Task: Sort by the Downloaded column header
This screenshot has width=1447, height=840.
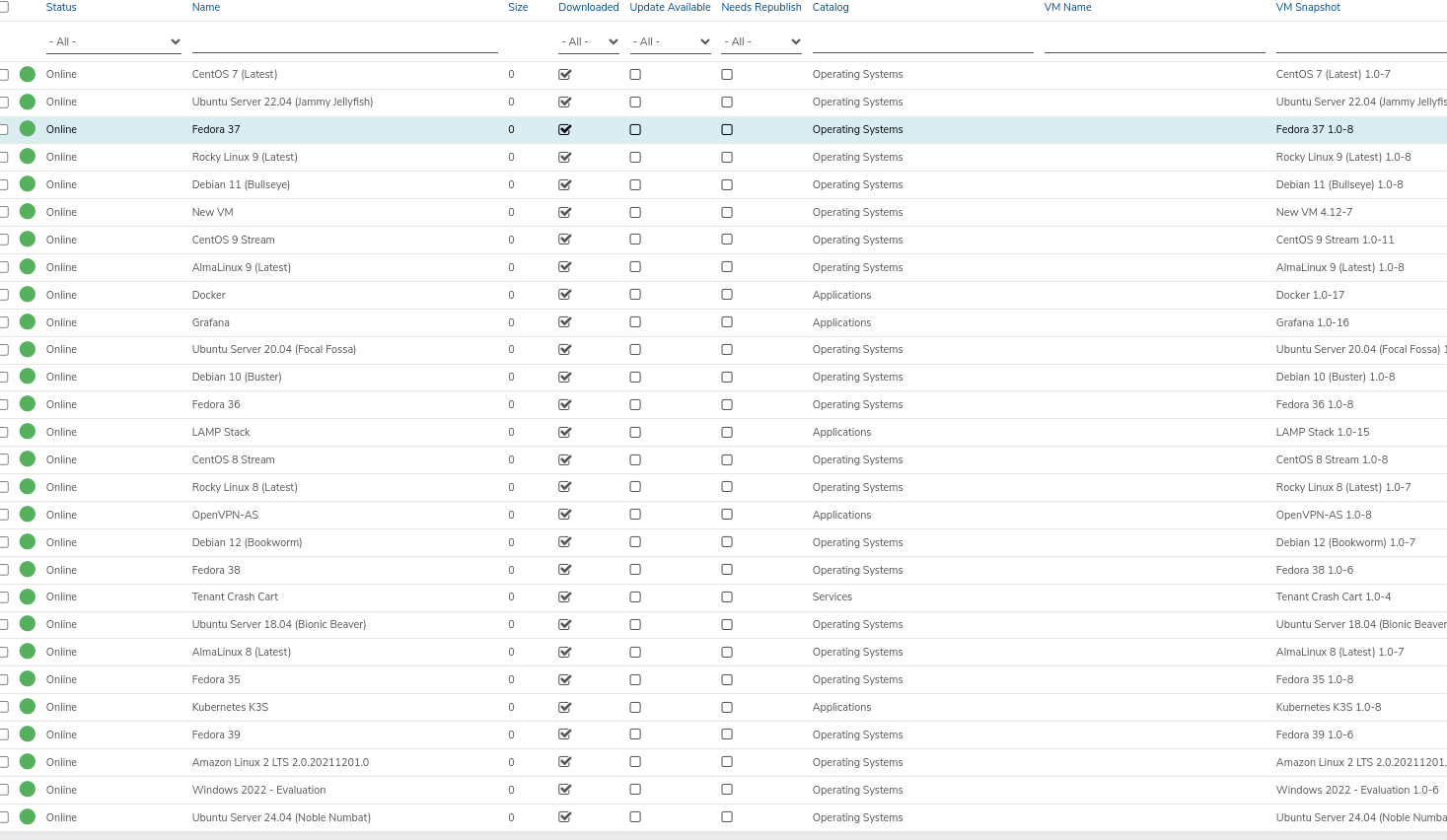Action: coord(589,7)
